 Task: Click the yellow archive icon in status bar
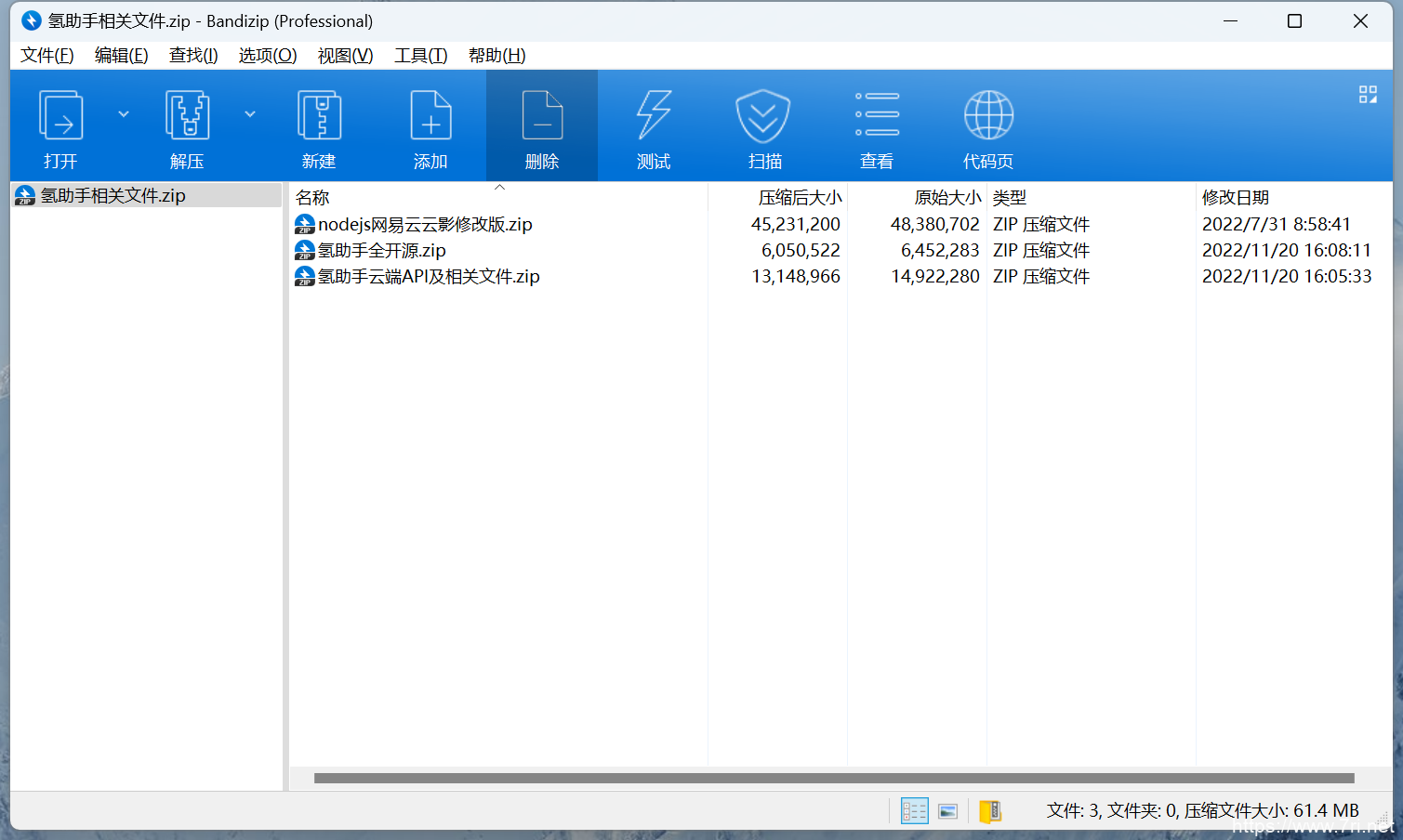[990, 811]
